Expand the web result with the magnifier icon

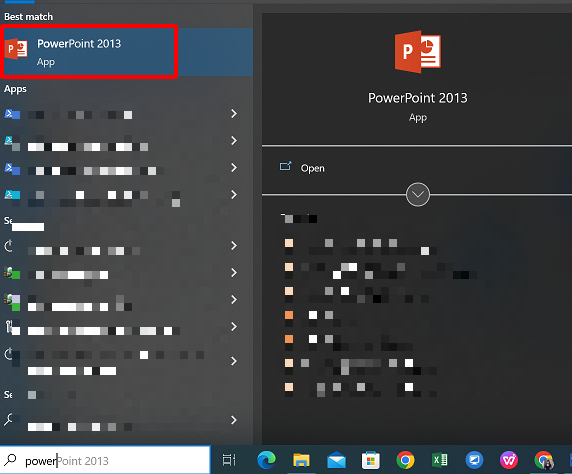pyautogui.click(x=234, y=420)
